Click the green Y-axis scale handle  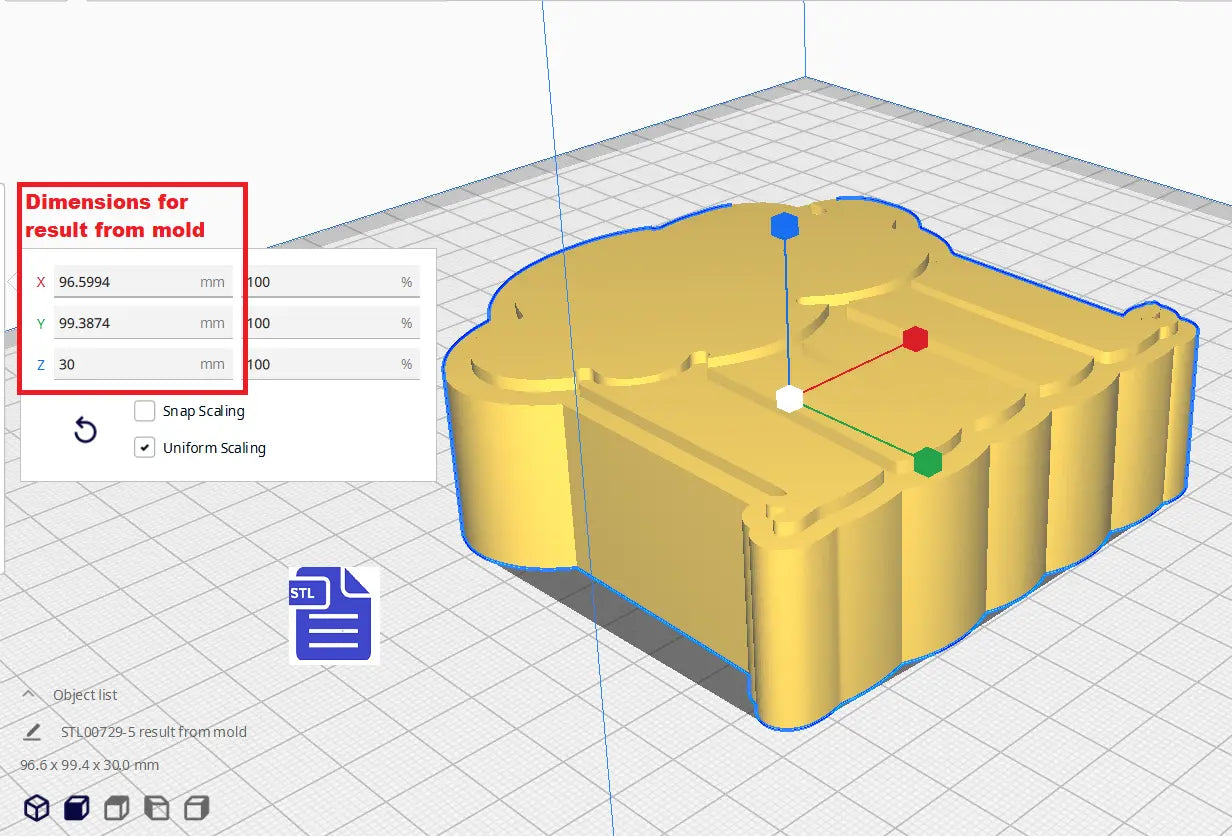(x=928, y=462)
